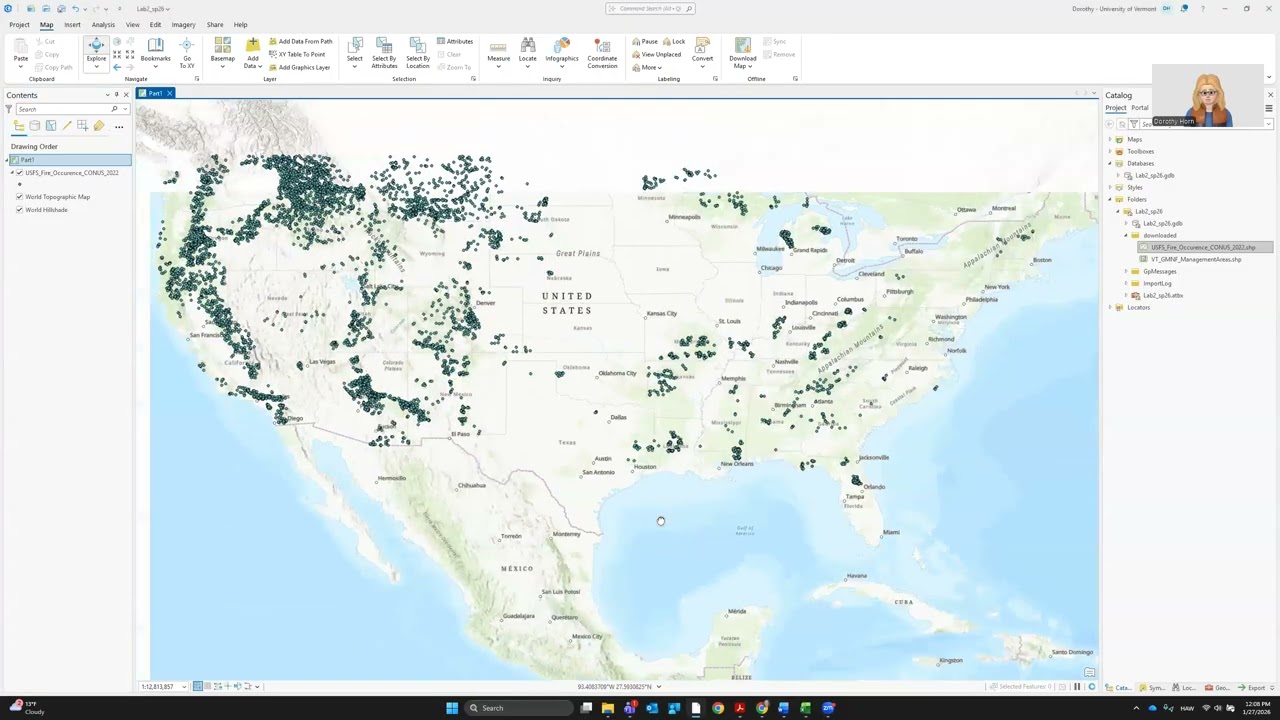Viewport: 1280px width, 720px height.
Task: Open Select By Attributes
Action: [384, 53]
